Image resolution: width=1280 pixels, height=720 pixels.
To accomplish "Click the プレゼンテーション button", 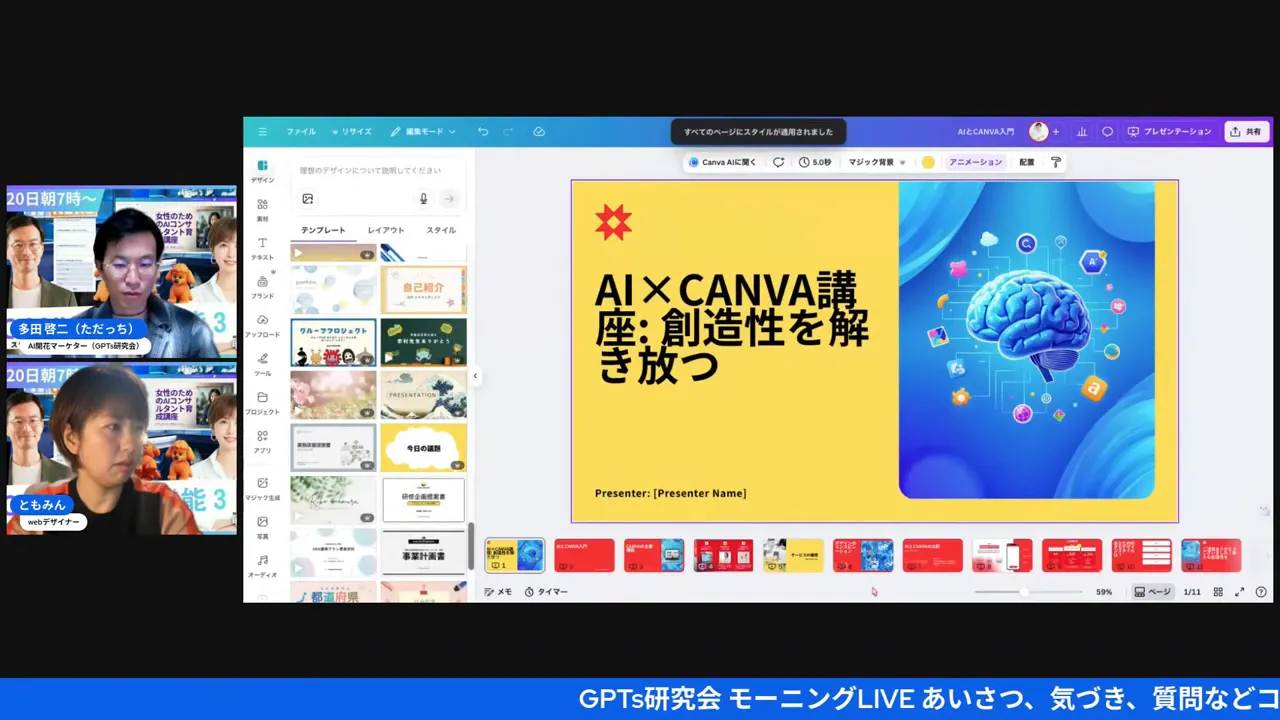I will click(1170, 131).
